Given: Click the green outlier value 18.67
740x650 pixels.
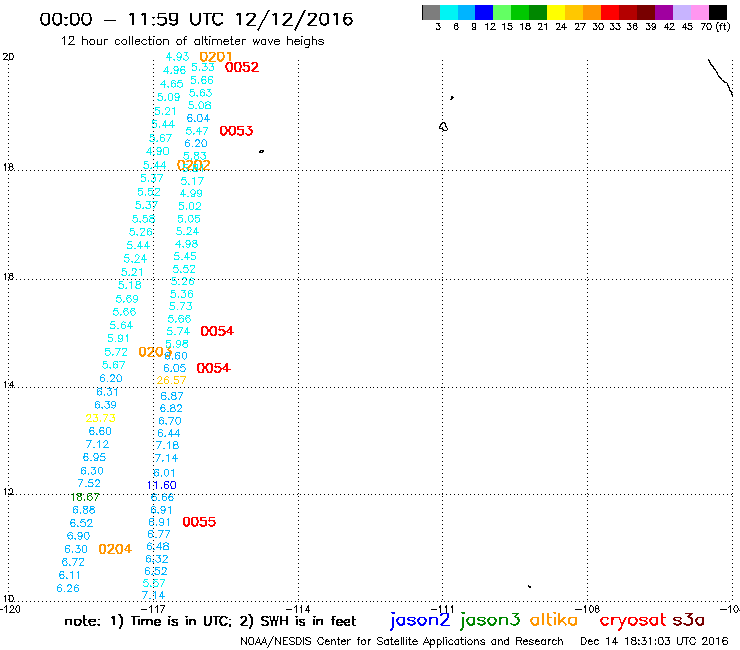Looking at the screenshot, I should point(85,497).
